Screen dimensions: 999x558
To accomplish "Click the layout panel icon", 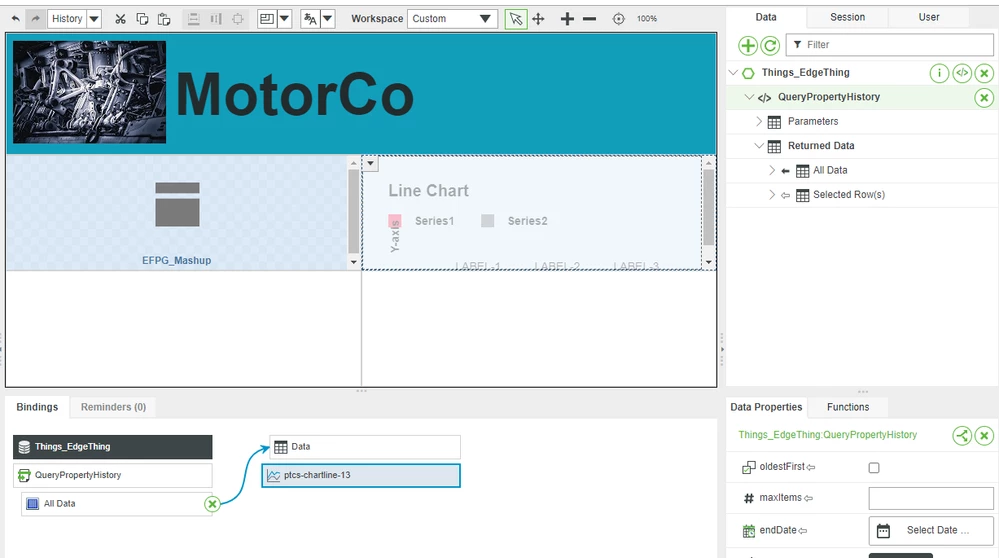I will 267,18.
